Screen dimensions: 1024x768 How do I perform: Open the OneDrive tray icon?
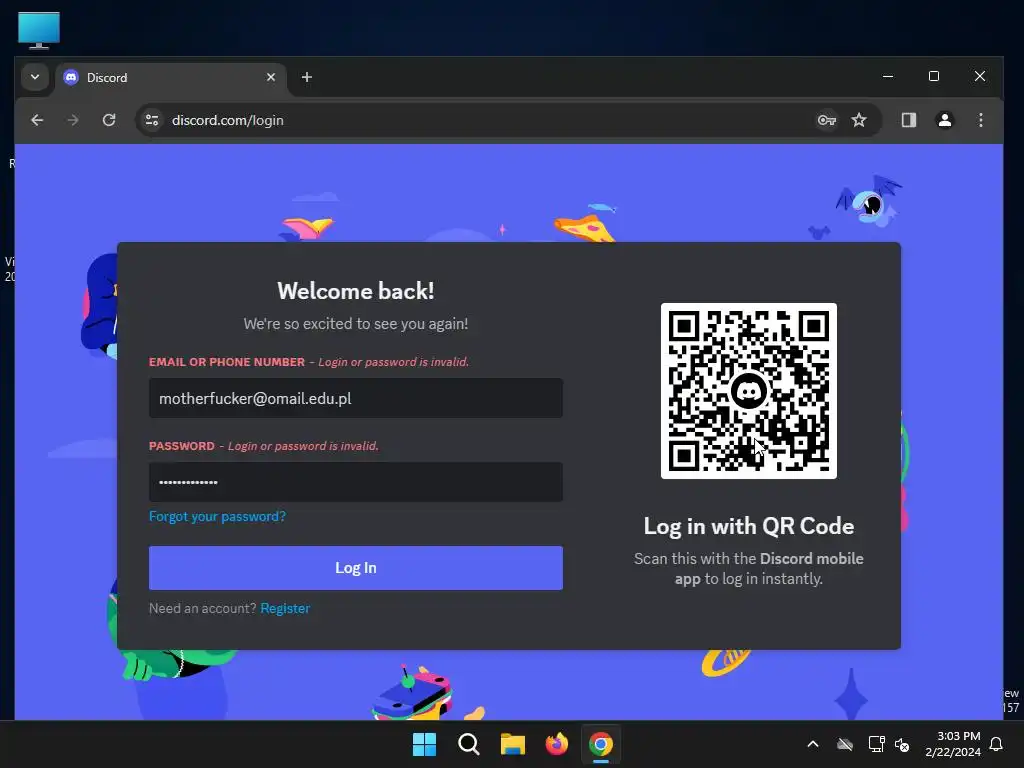pyautogui.click(x=845, y=744)
